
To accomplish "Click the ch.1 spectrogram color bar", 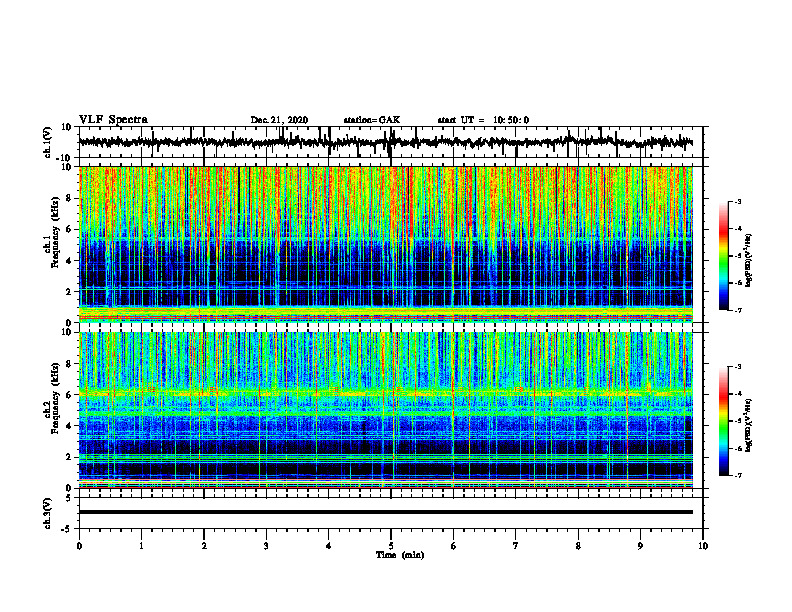I will 723,256.
